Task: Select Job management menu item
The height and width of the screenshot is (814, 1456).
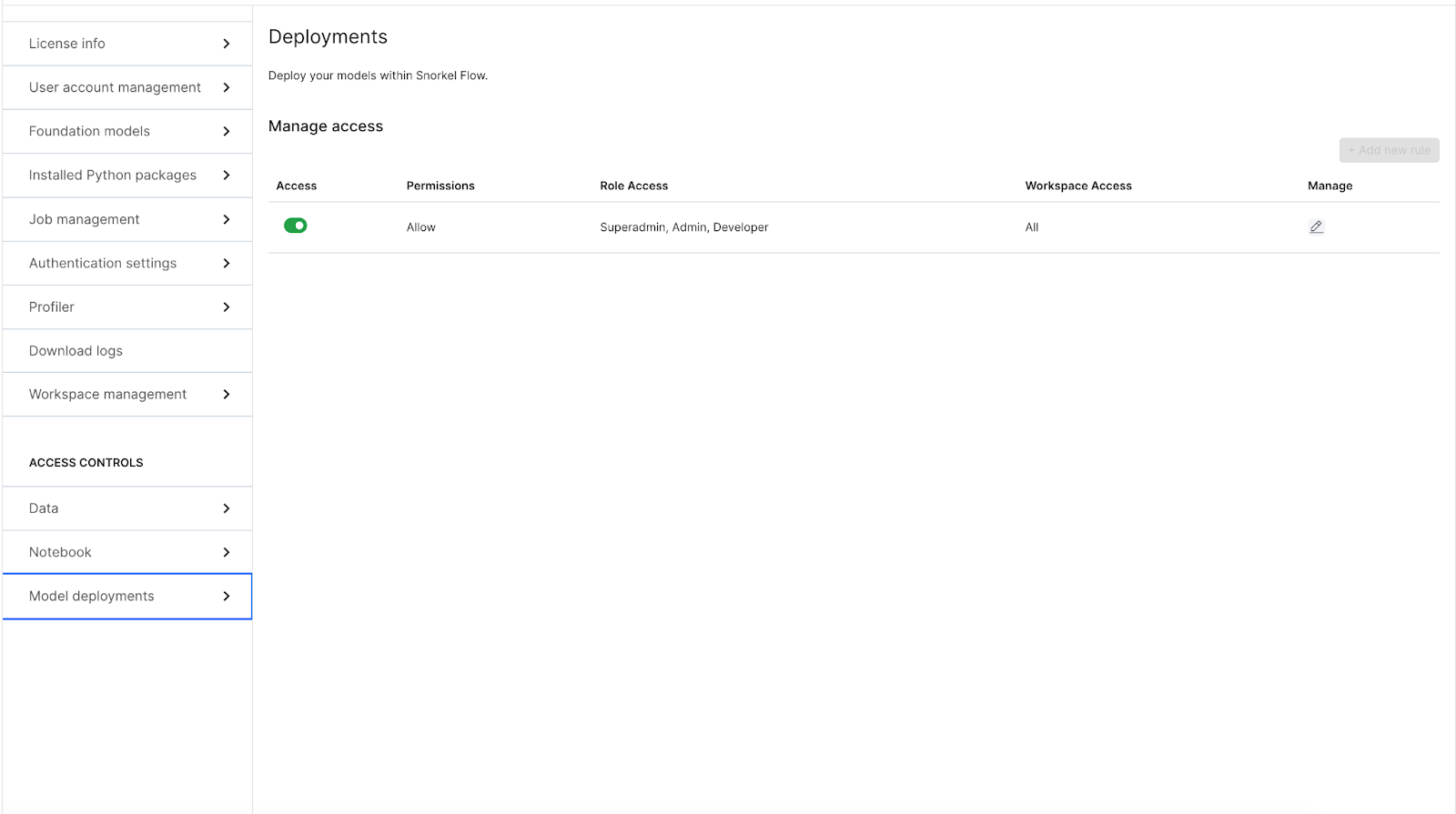Action: pos(127,219)
